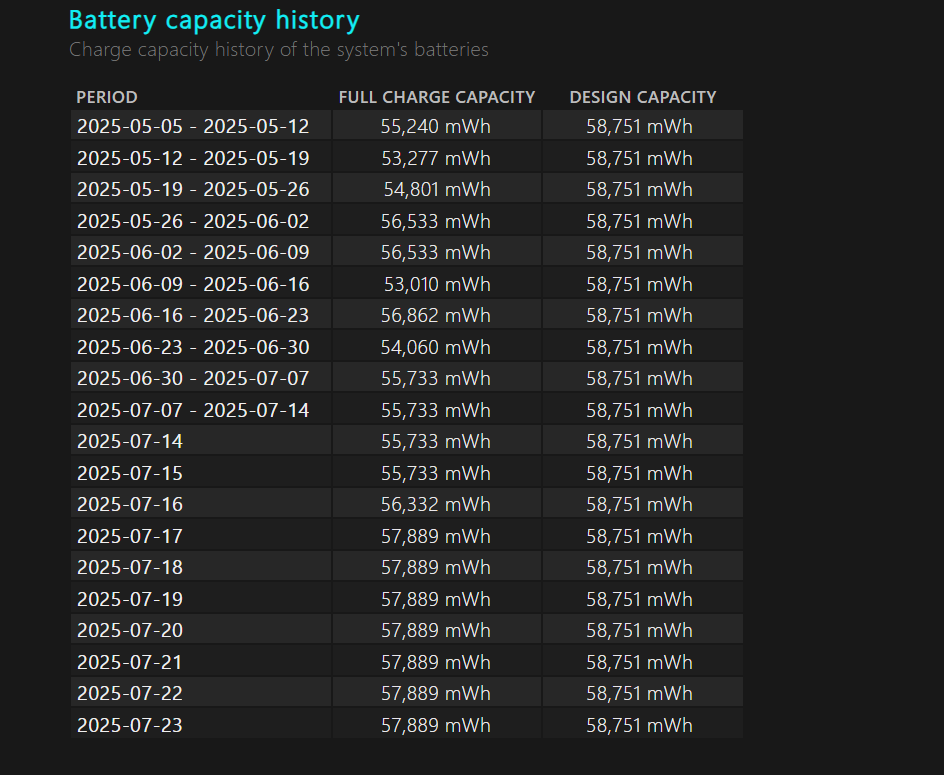Select the 53,277 mWh capacity value

click(435, 158)
